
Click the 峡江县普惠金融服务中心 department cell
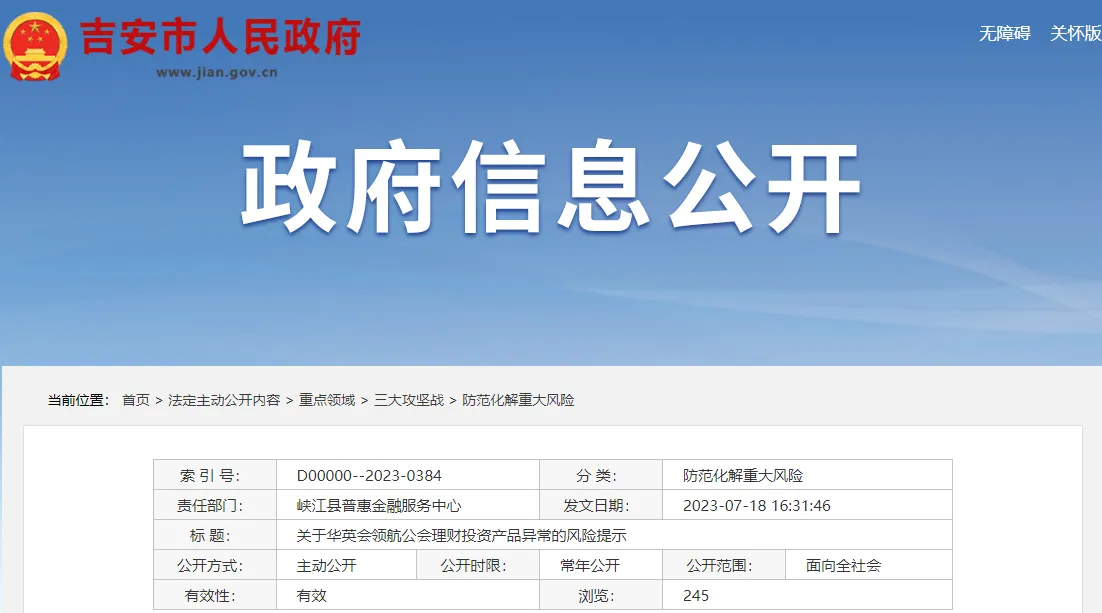[x=408, y=505]
